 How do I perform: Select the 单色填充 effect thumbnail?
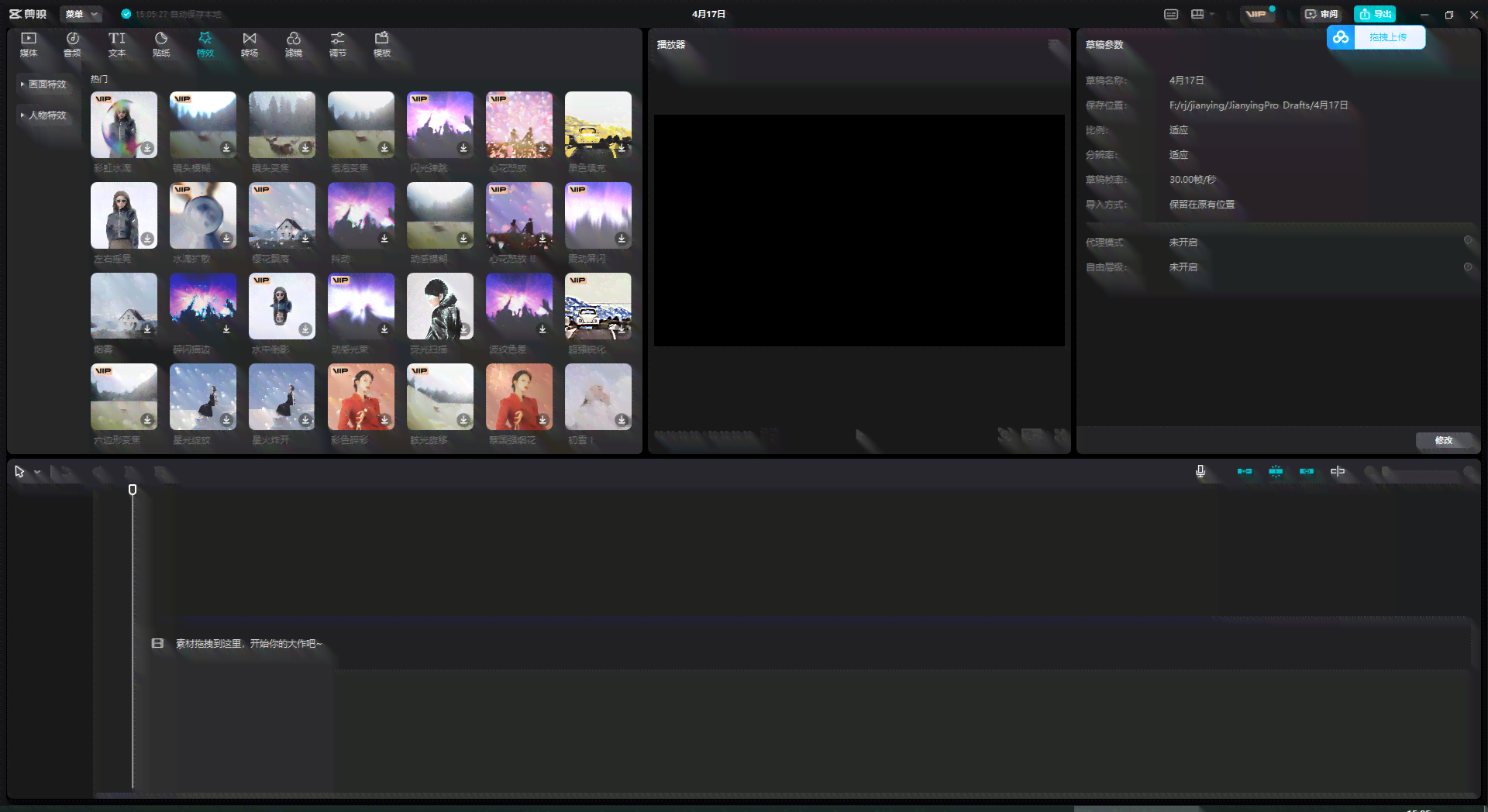point(598,125)
